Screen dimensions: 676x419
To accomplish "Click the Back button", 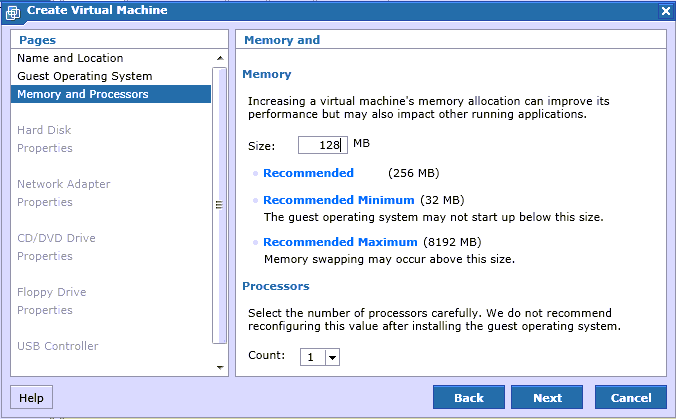I will 469,397.
